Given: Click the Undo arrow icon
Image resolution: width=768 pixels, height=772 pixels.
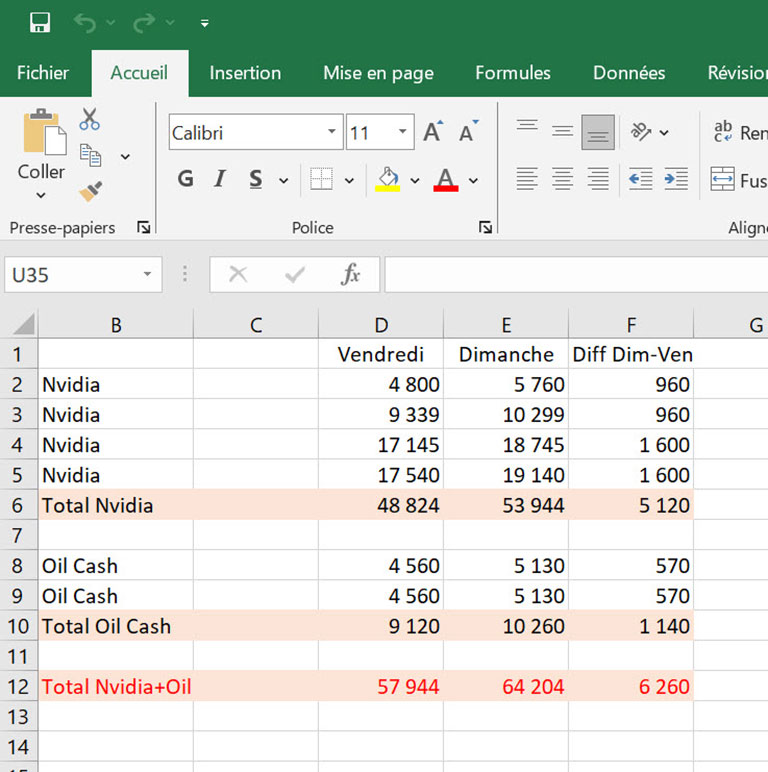Looking at the screenshot, I should pos(86,22).
